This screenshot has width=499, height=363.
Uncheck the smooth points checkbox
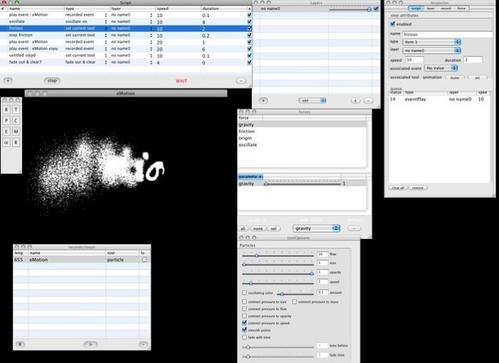[244, 330]
